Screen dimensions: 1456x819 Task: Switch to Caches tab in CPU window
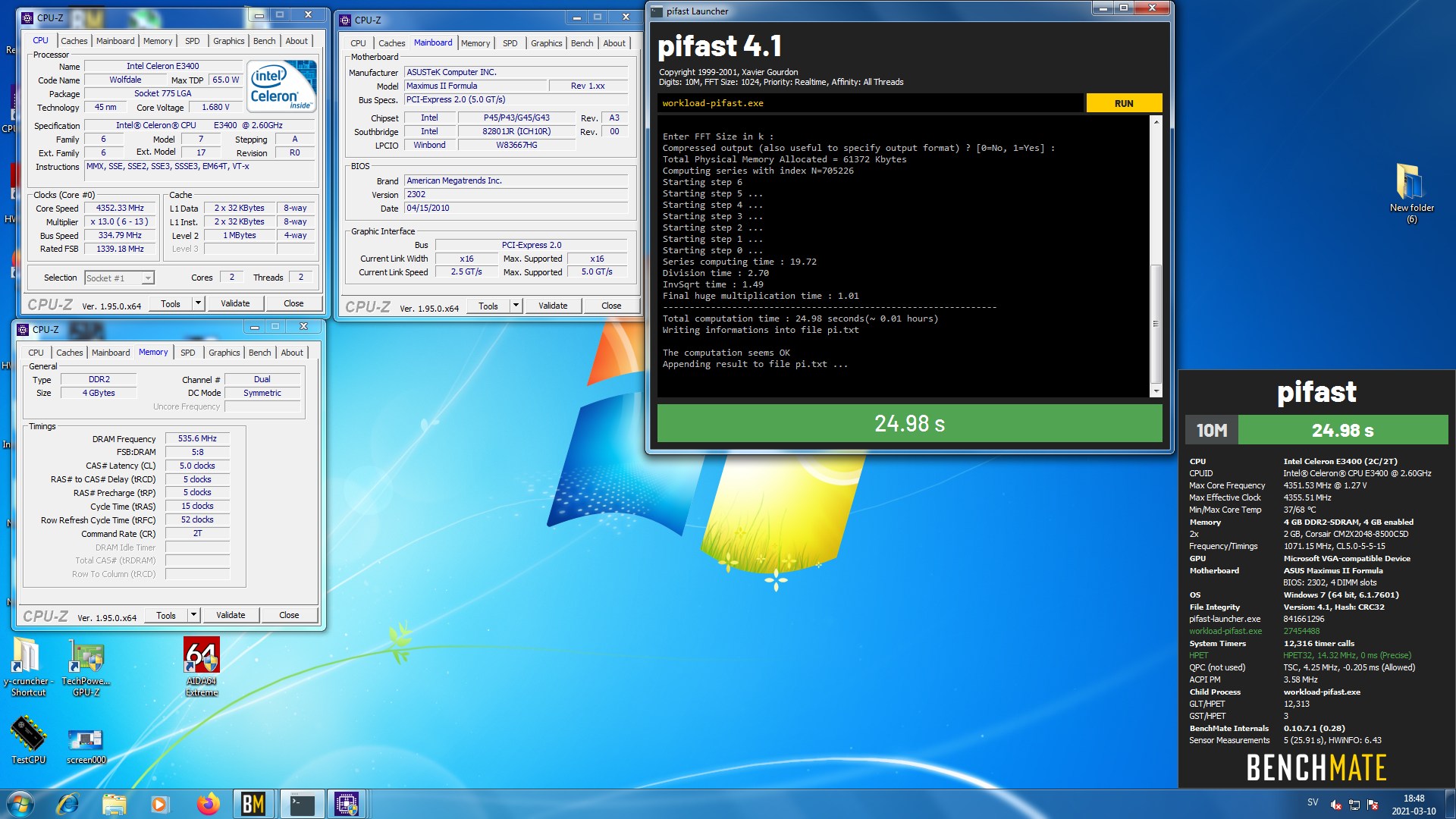pos(74,41)
